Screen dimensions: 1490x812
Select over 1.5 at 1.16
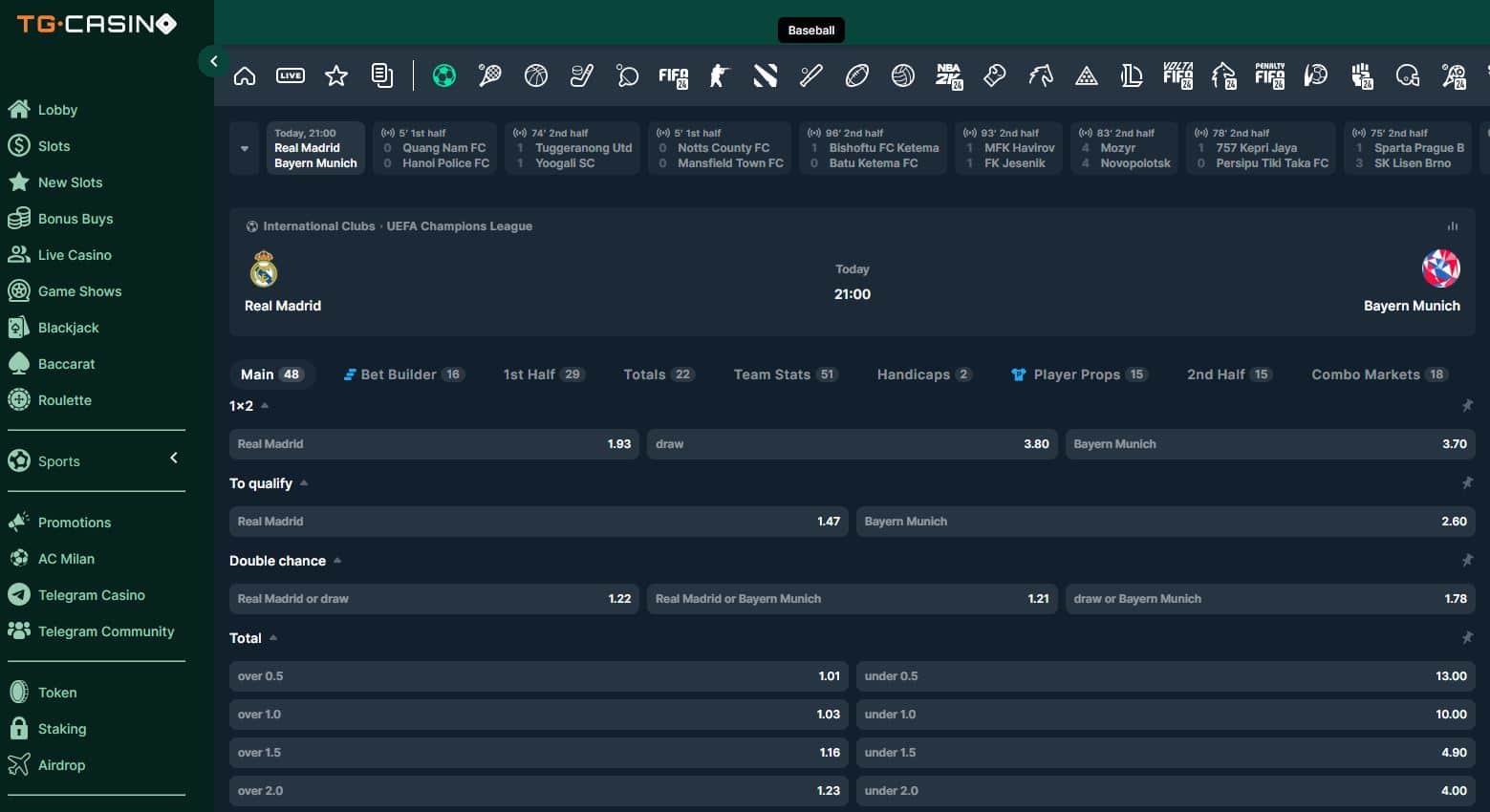[x=538, y=753]
